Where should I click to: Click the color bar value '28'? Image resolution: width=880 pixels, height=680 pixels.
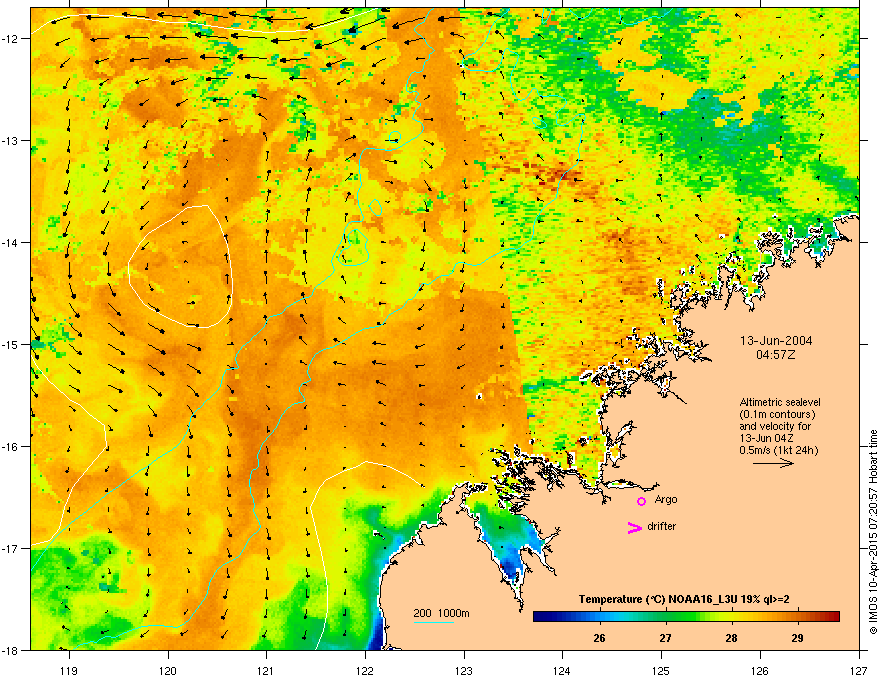[731, 638]
